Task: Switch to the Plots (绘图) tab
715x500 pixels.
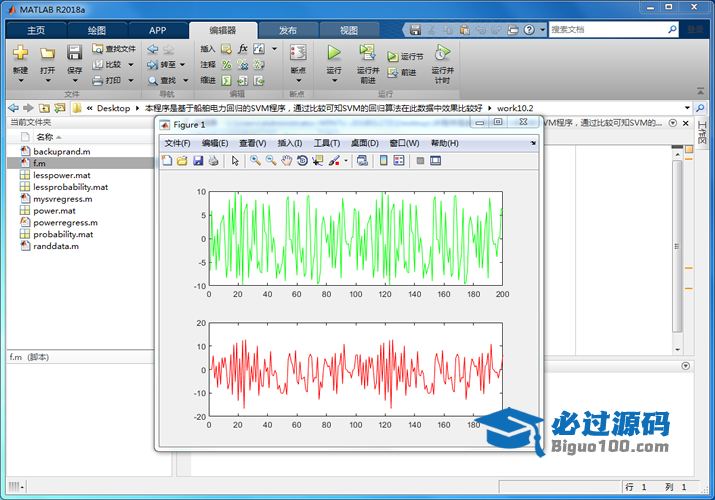Action: pyautogui.click(x=97, y=31)
